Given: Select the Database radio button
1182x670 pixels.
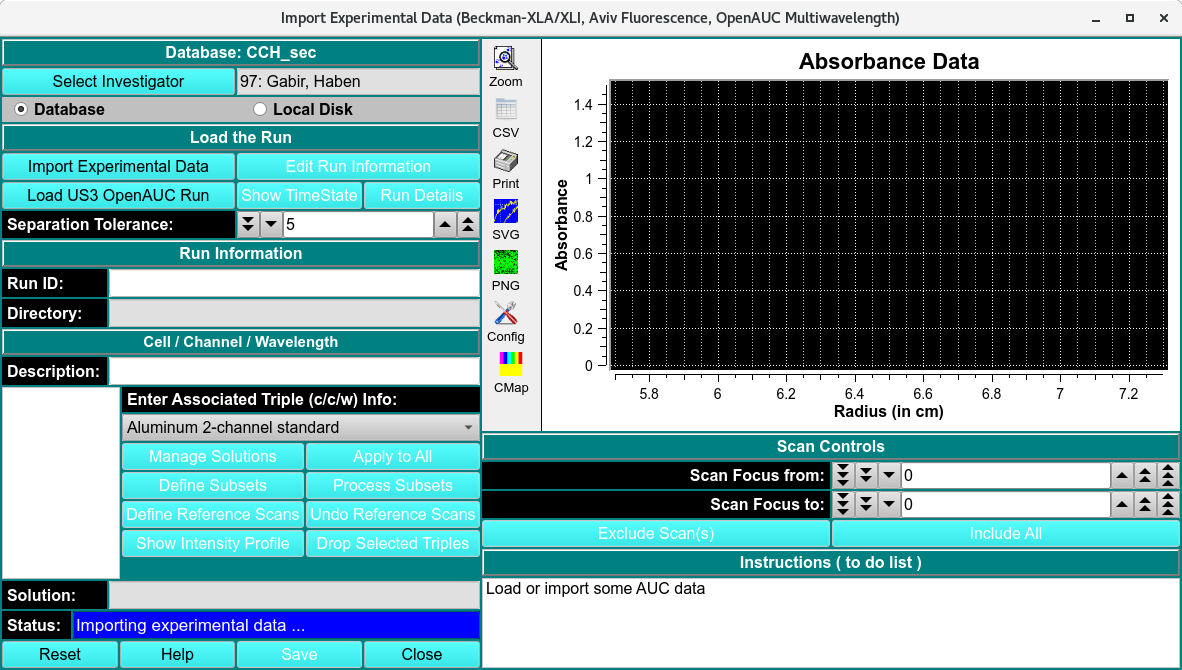Looking at the screenshot, I should (x=21, y=109).
